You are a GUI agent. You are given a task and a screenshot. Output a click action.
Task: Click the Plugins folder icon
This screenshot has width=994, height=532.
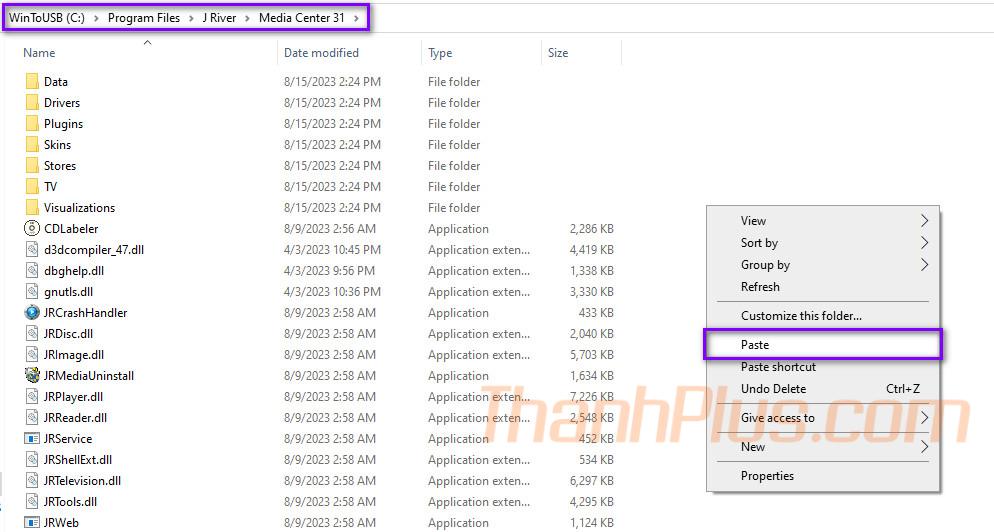(x=32, y=124)
